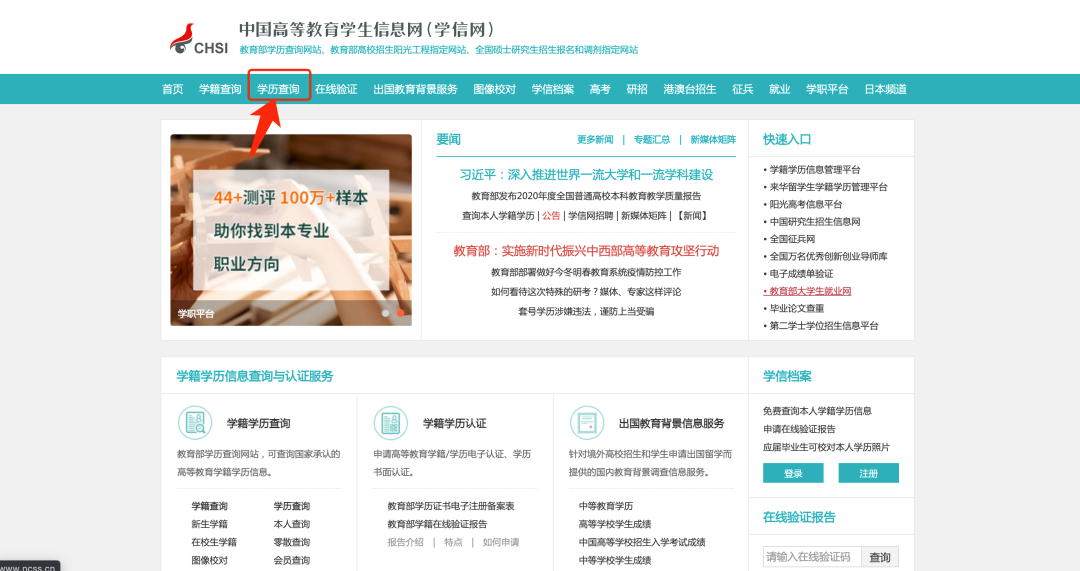Click the 学信网招聘 link
Screen dimensions: 1080x571
[x=590, y=216]
